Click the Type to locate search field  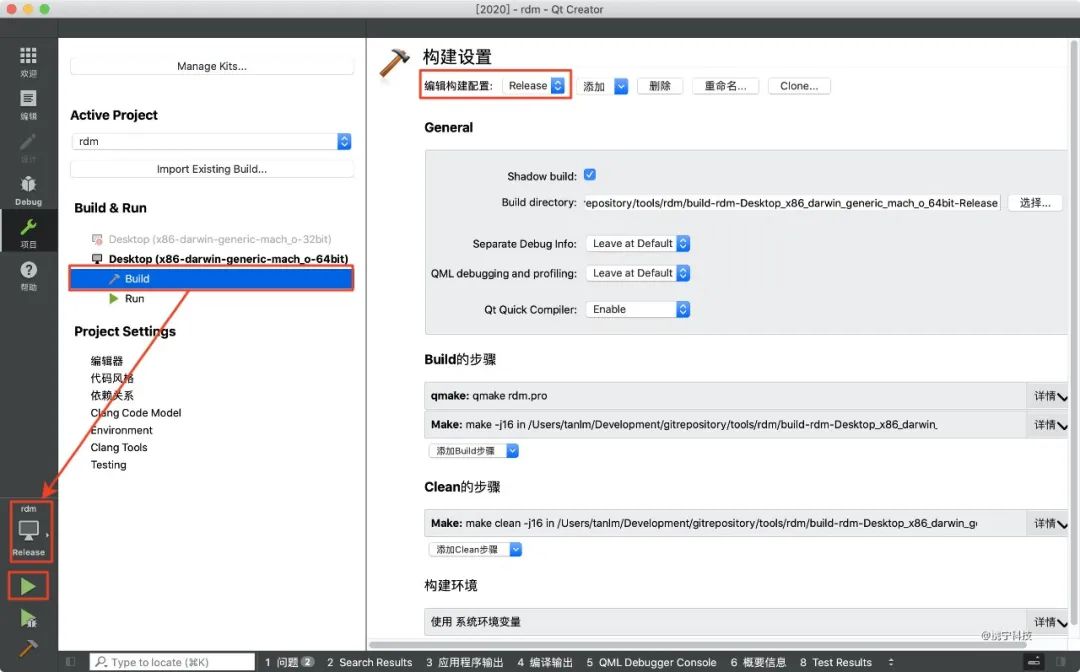(x=172, y=662)
